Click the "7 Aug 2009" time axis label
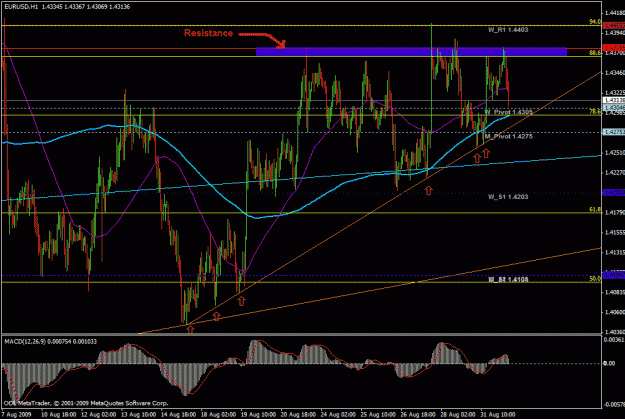Viewport: 625px width, 419px height. [16, 414]
